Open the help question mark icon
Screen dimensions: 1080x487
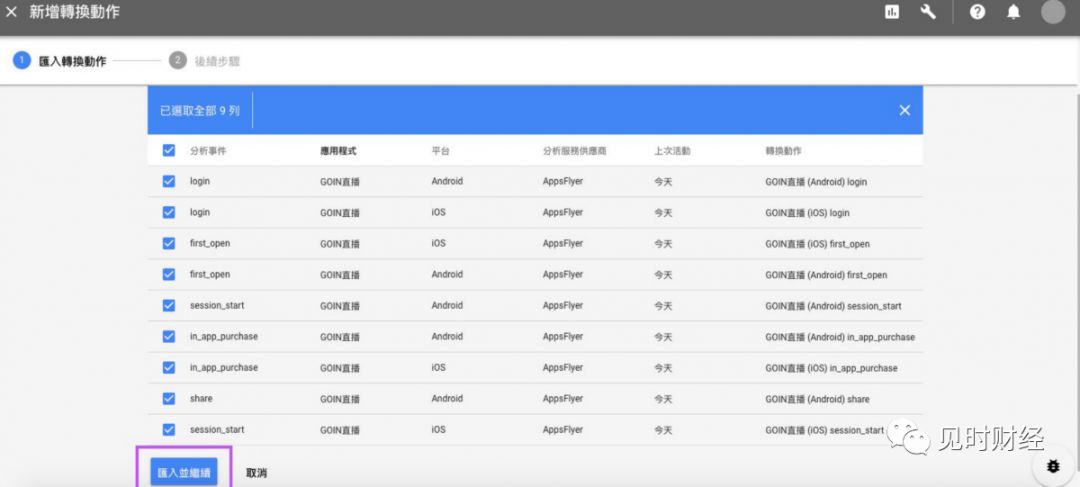(x=977, y=12)
